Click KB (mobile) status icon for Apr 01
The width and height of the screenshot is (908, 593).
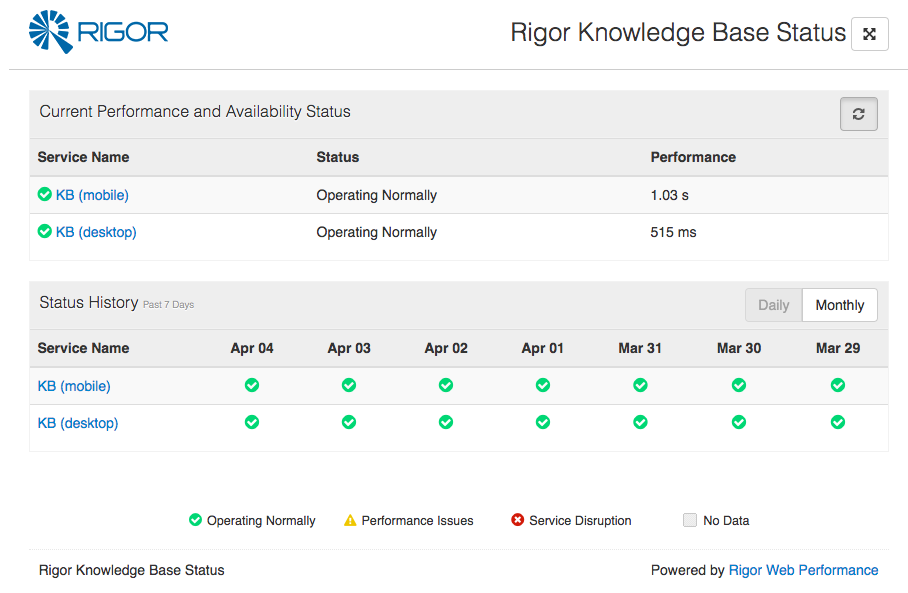pyautogui.click(x=543, y=385)
